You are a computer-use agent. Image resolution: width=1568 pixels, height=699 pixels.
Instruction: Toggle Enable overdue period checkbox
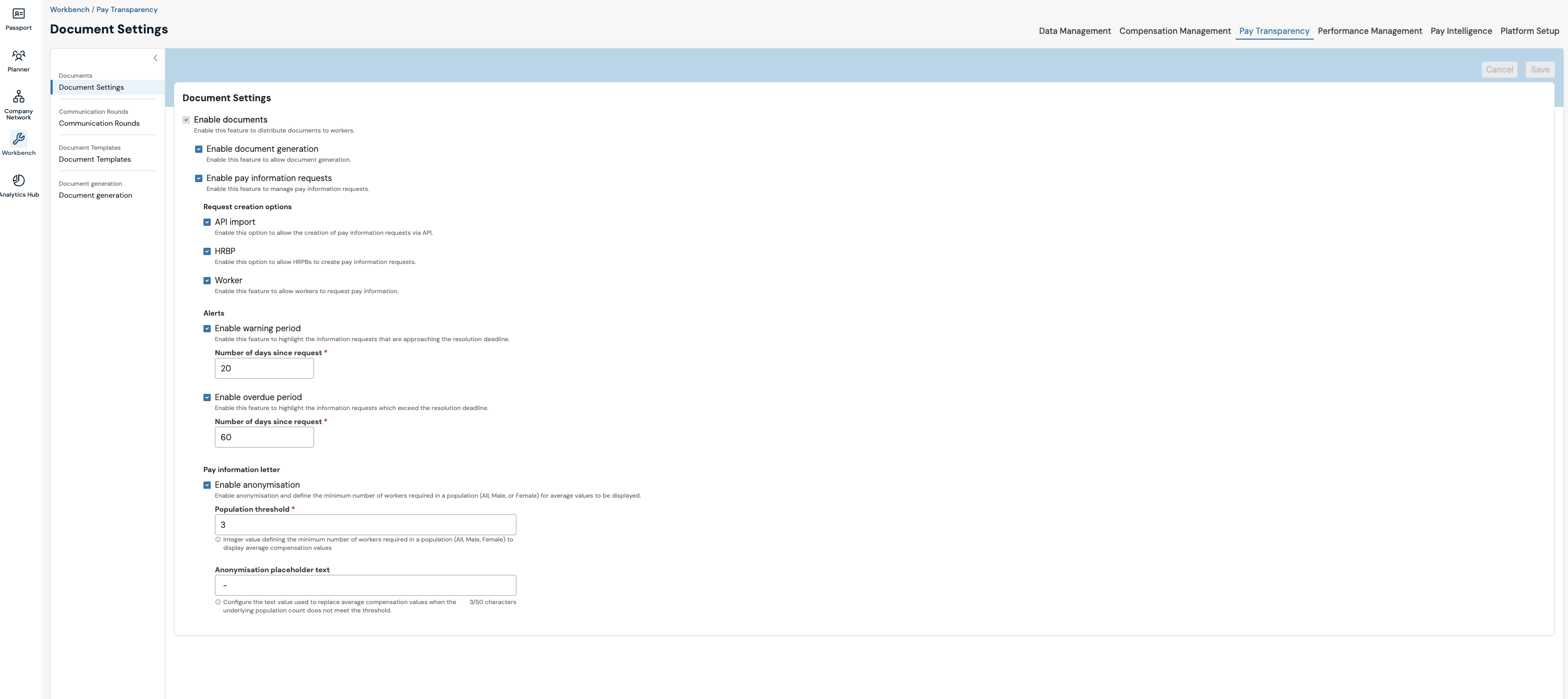pyautogui.click(x=207, y=397)
